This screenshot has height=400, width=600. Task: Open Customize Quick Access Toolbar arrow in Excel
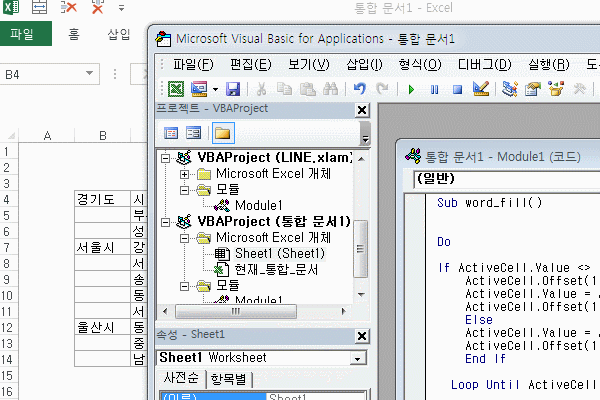click(x=121, y=8)
